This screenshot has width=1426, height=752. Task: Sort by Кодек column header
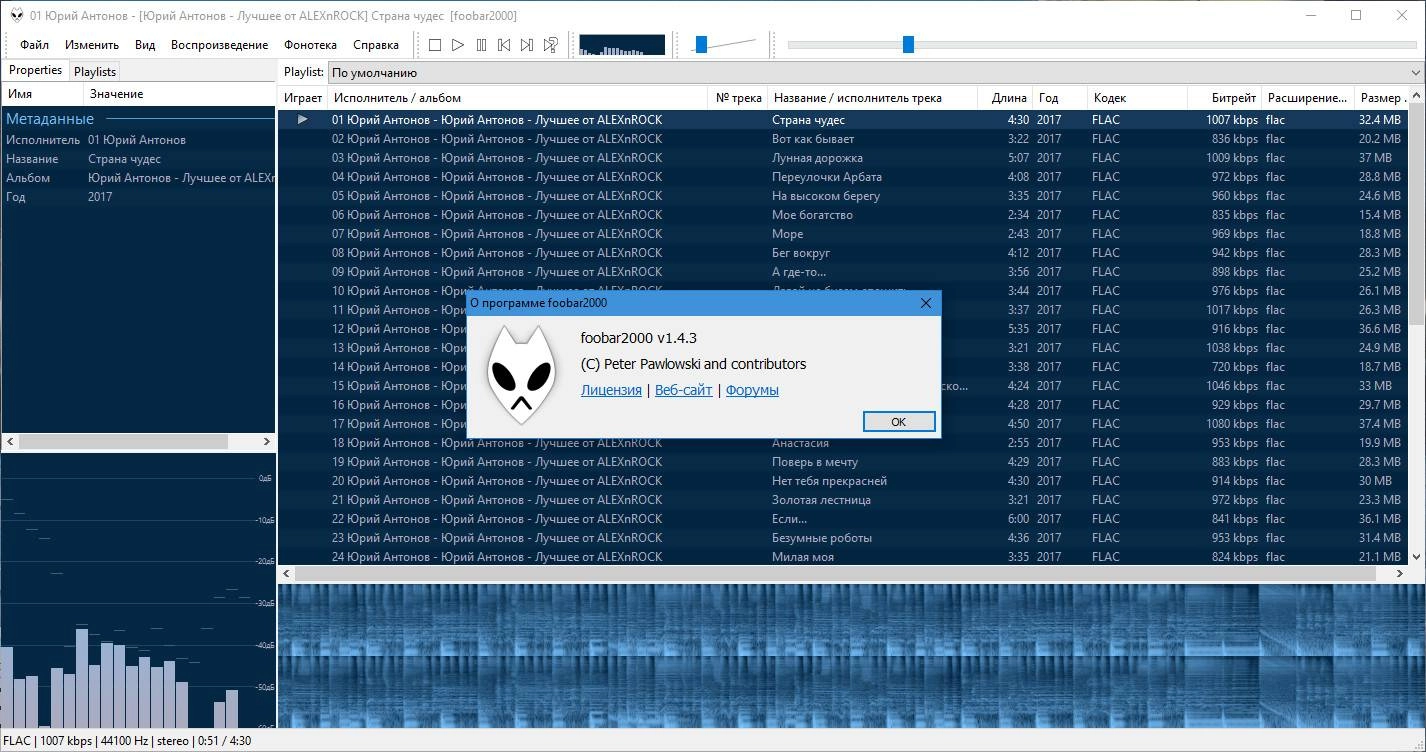pos(1137,97)
